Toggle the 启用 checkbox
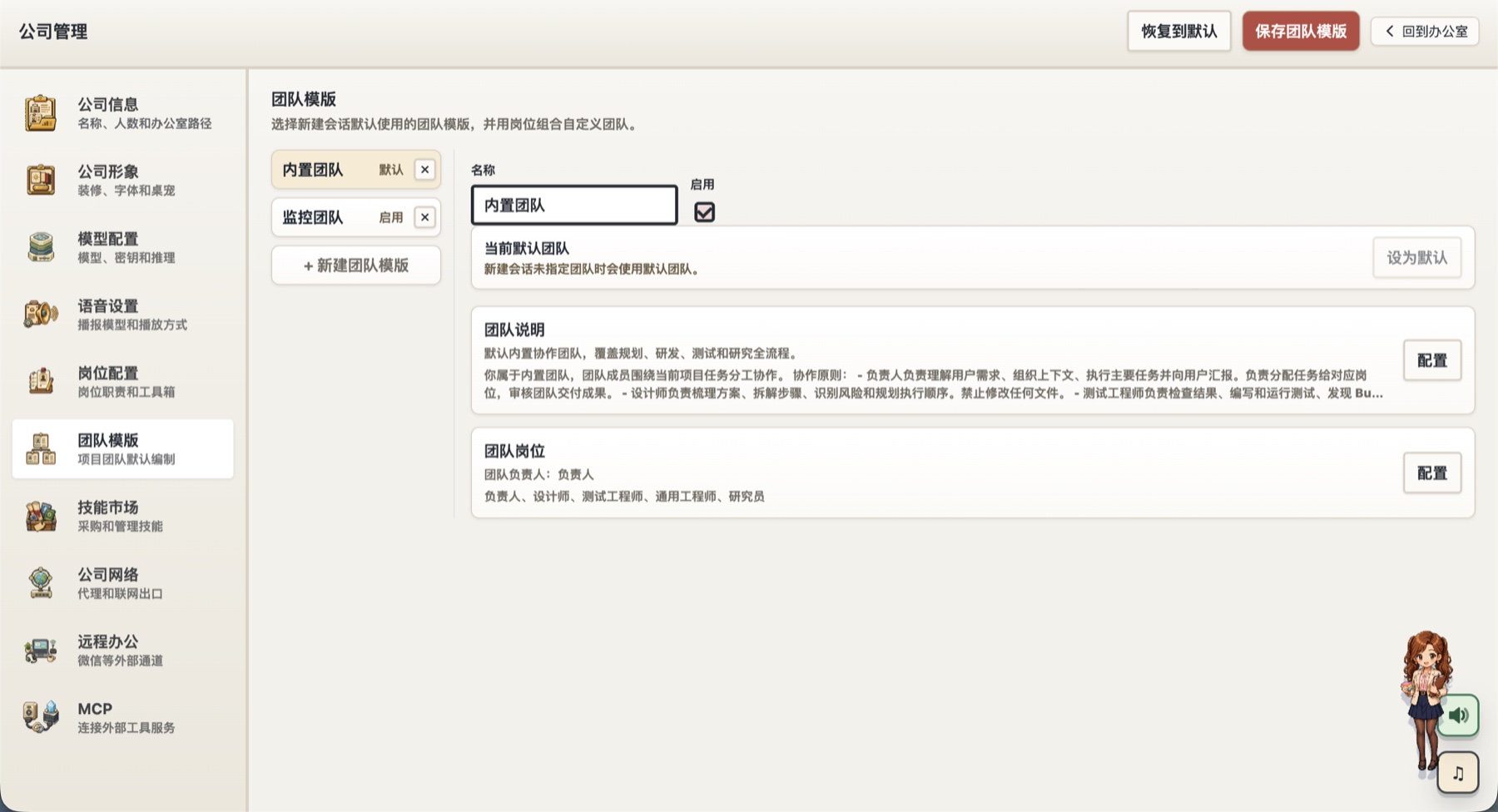Viewport: 1498px width, 812px height. (704, 212)
